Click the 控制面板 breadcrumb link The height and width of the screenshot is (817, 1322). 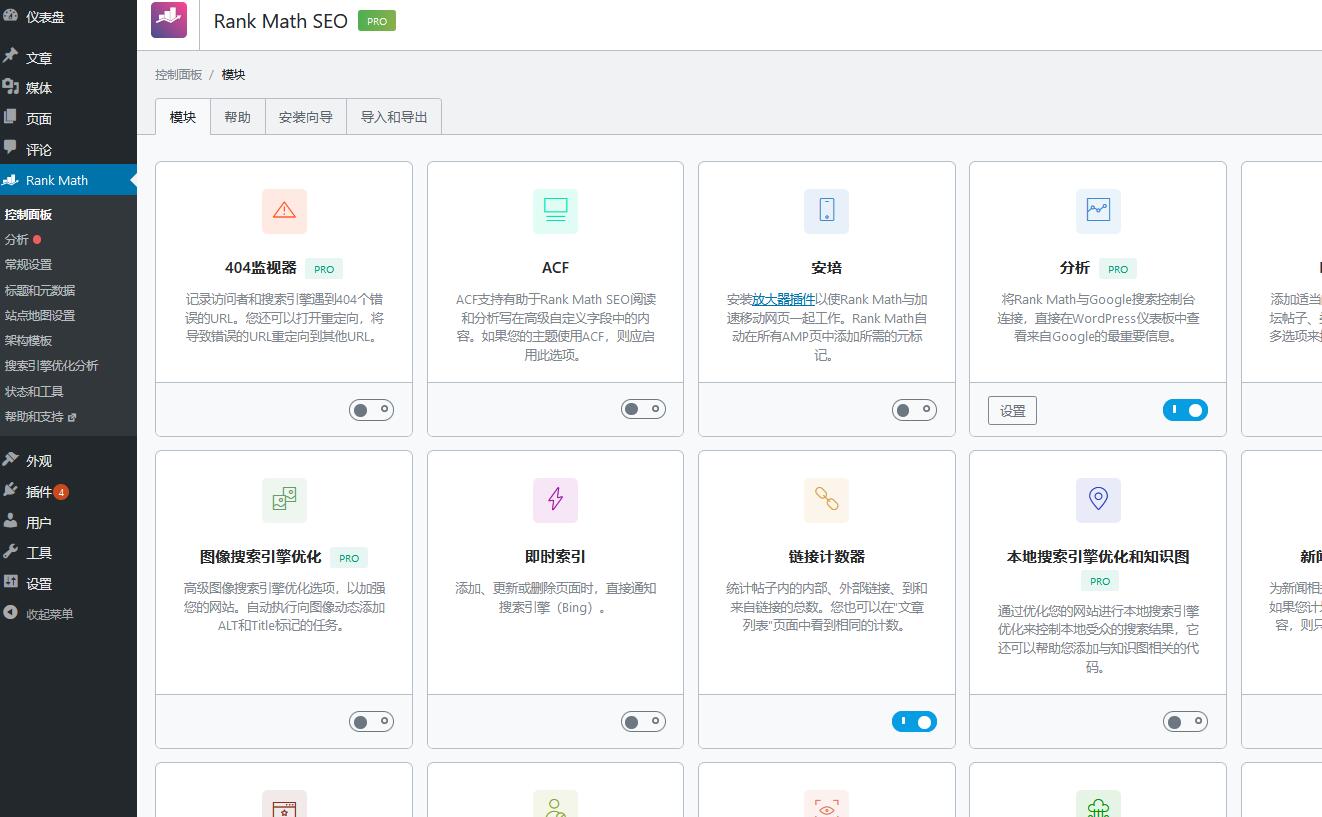(179, 75)
